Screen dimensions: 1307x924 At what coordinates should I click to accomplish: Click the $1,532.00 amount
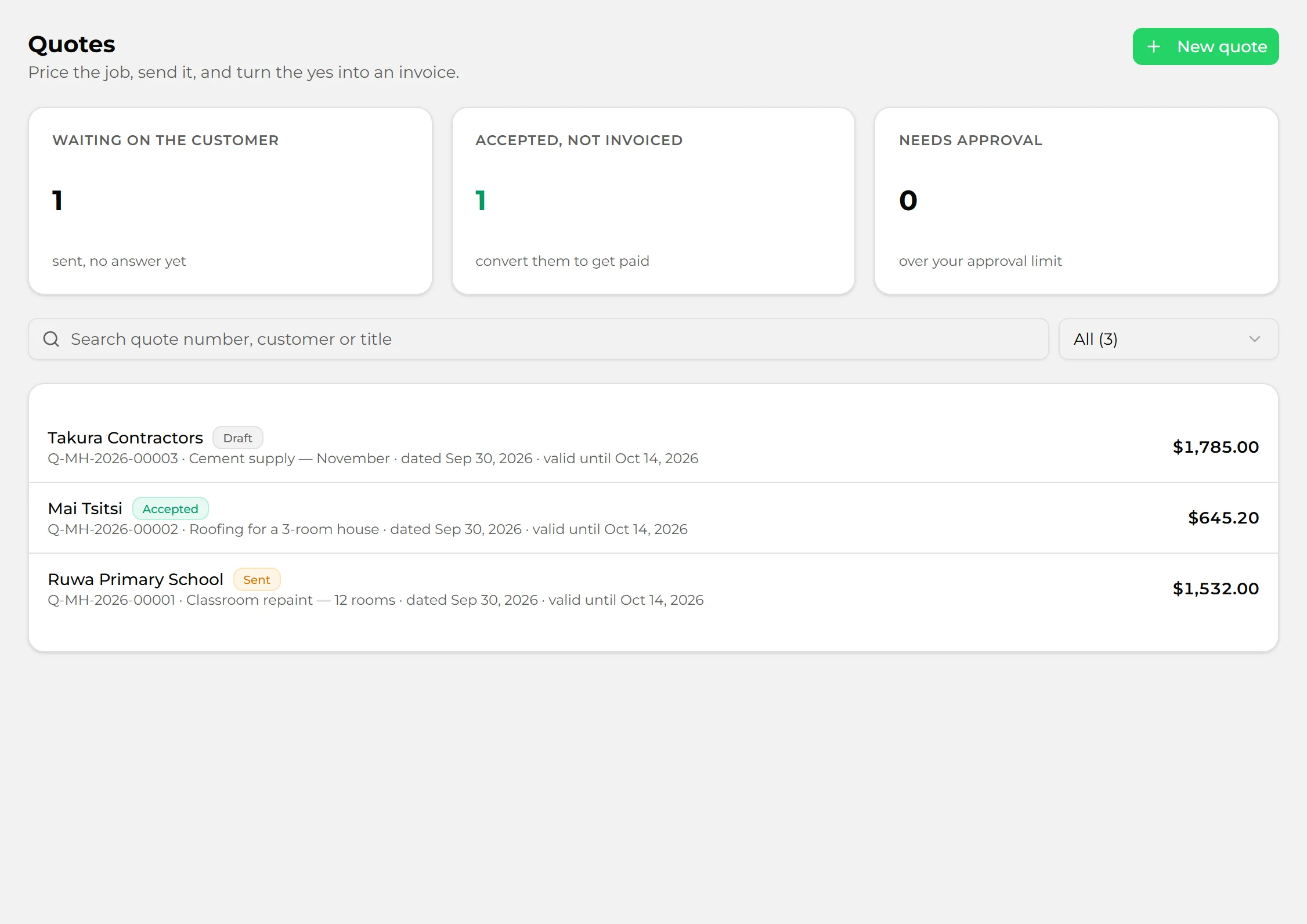click(1216, 589)
